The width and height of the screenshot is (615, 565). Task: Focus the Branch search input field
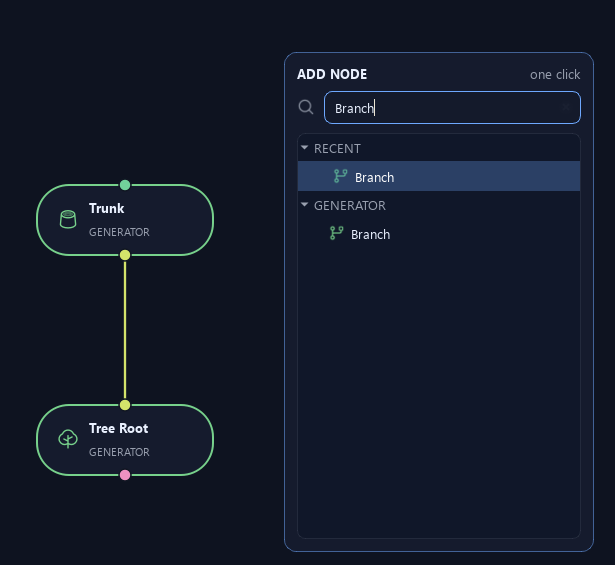tap(452, 107)
